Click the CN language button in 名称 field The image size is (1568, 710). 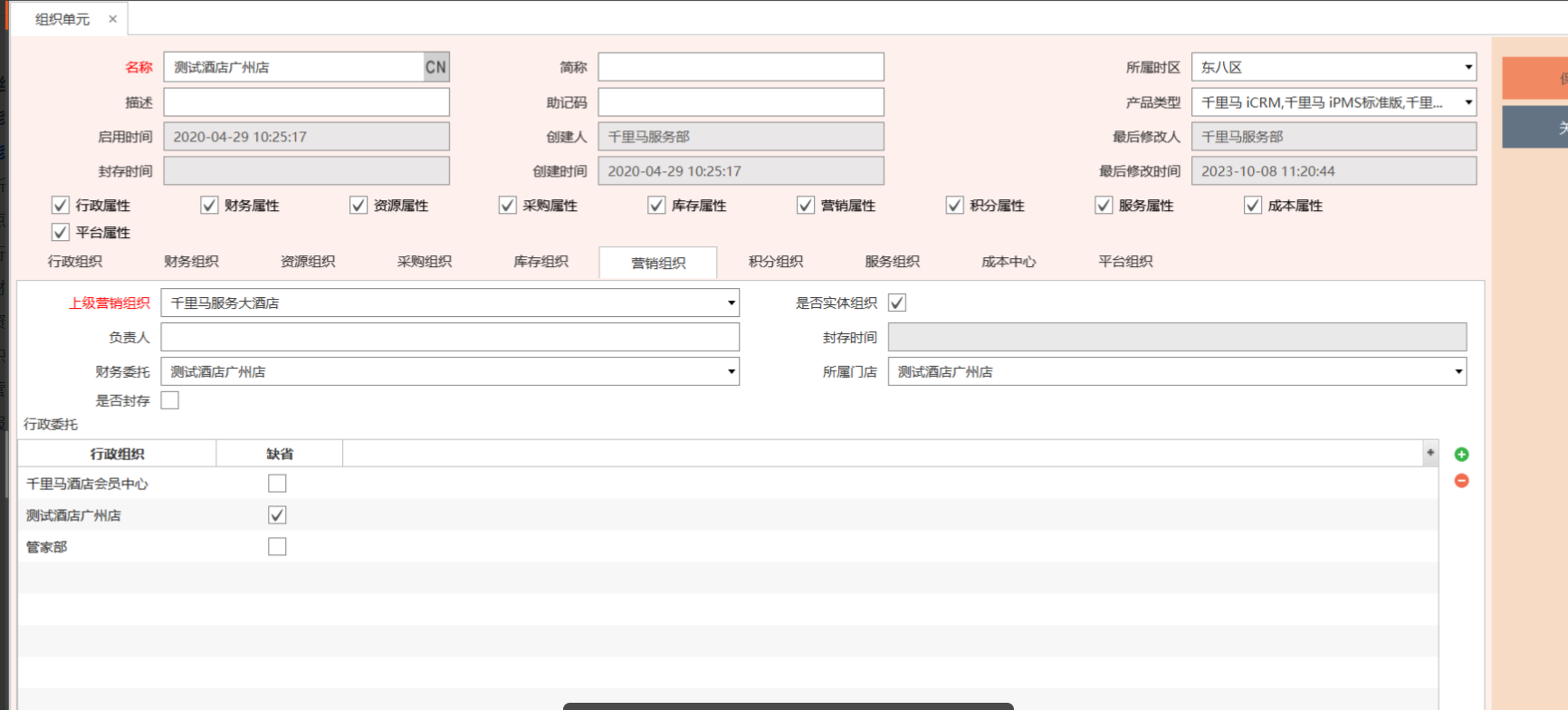coord(435,67)
